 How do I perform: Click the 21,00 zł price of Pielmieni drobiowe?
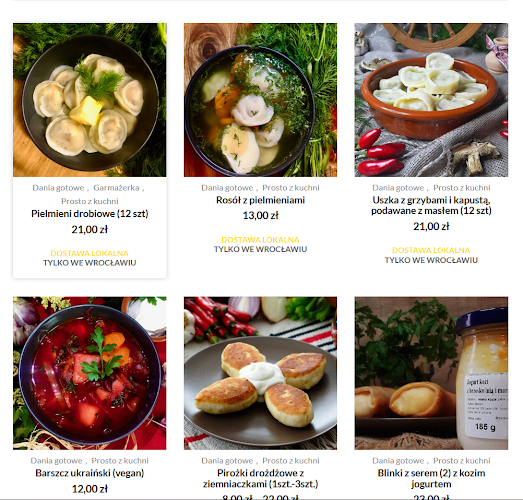pyautogui.click(x=90, y=229)
